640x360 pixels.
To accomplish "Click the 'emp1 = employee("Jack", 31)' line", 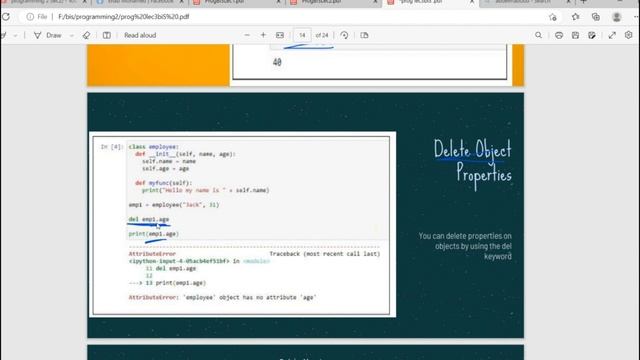I will click(174, 205).
